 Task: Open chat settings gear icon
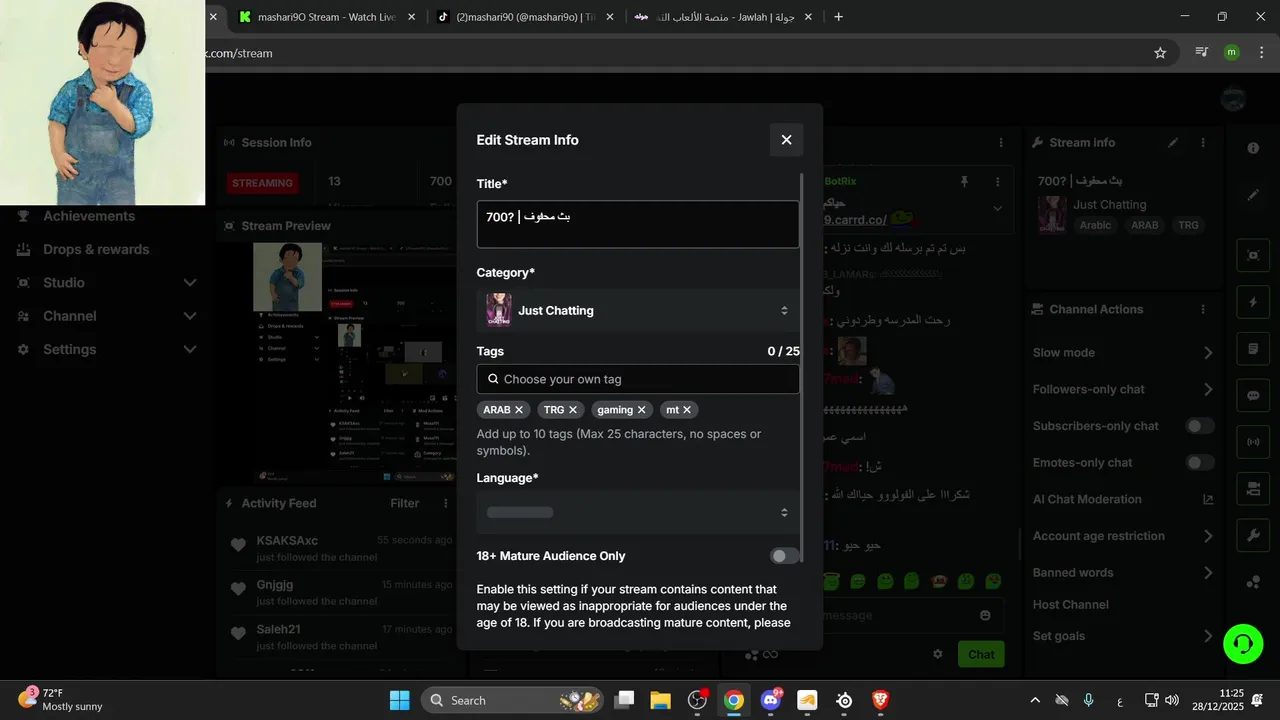[938, 654]
